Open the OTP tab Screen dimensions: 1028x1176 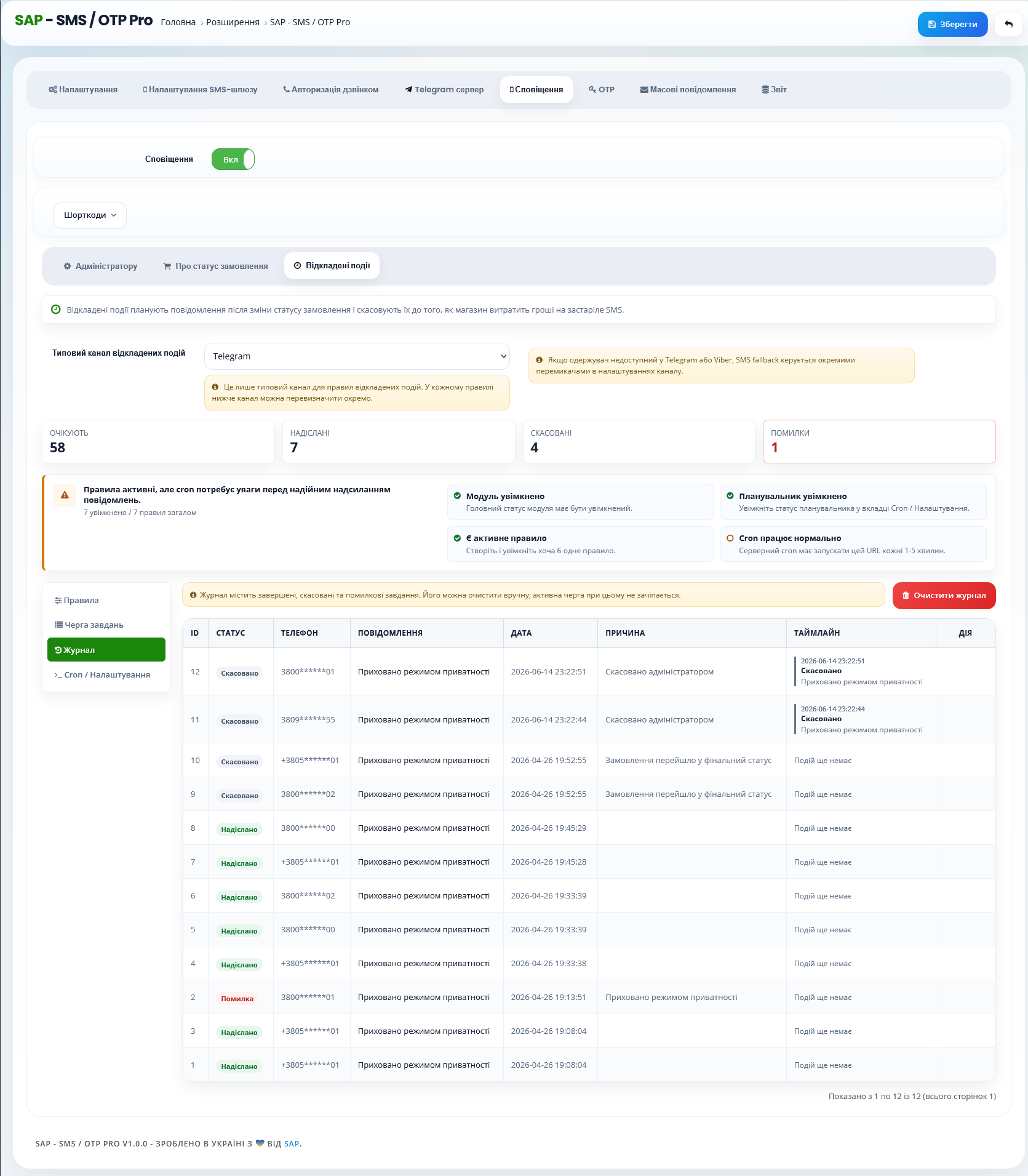point(602,89)
